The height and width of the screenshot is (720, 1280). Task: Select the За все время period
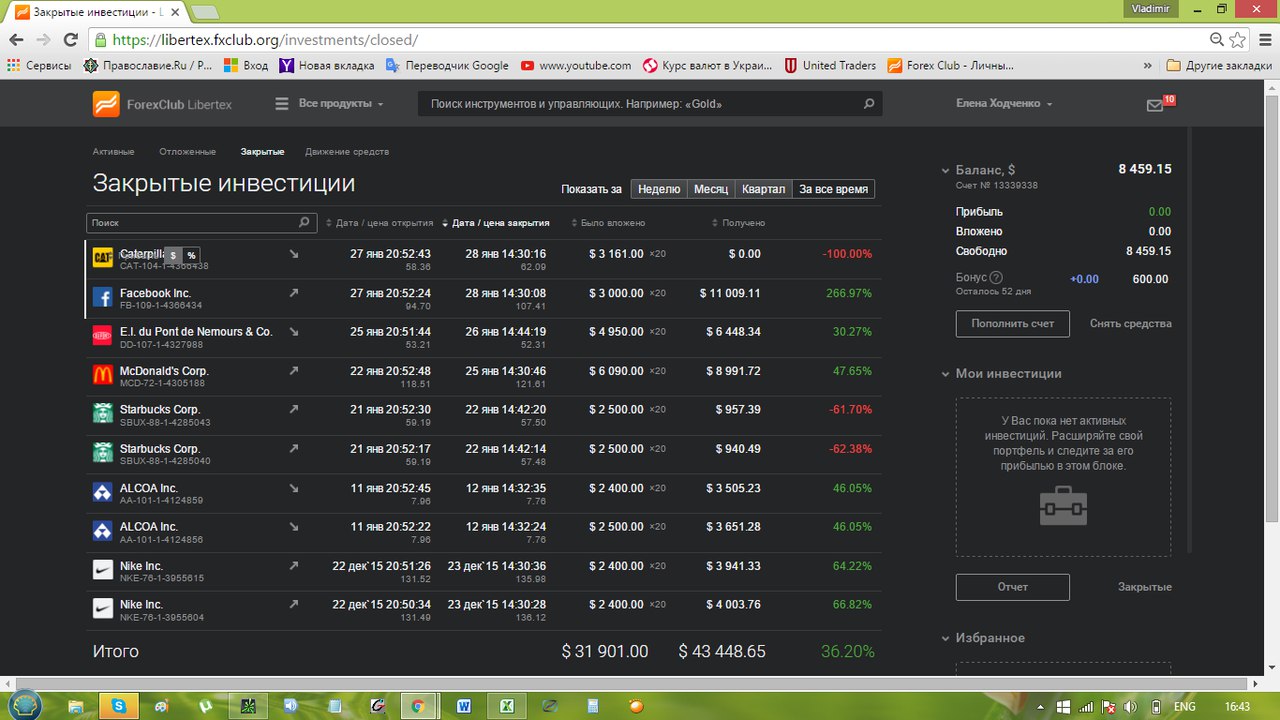point(834,189)
